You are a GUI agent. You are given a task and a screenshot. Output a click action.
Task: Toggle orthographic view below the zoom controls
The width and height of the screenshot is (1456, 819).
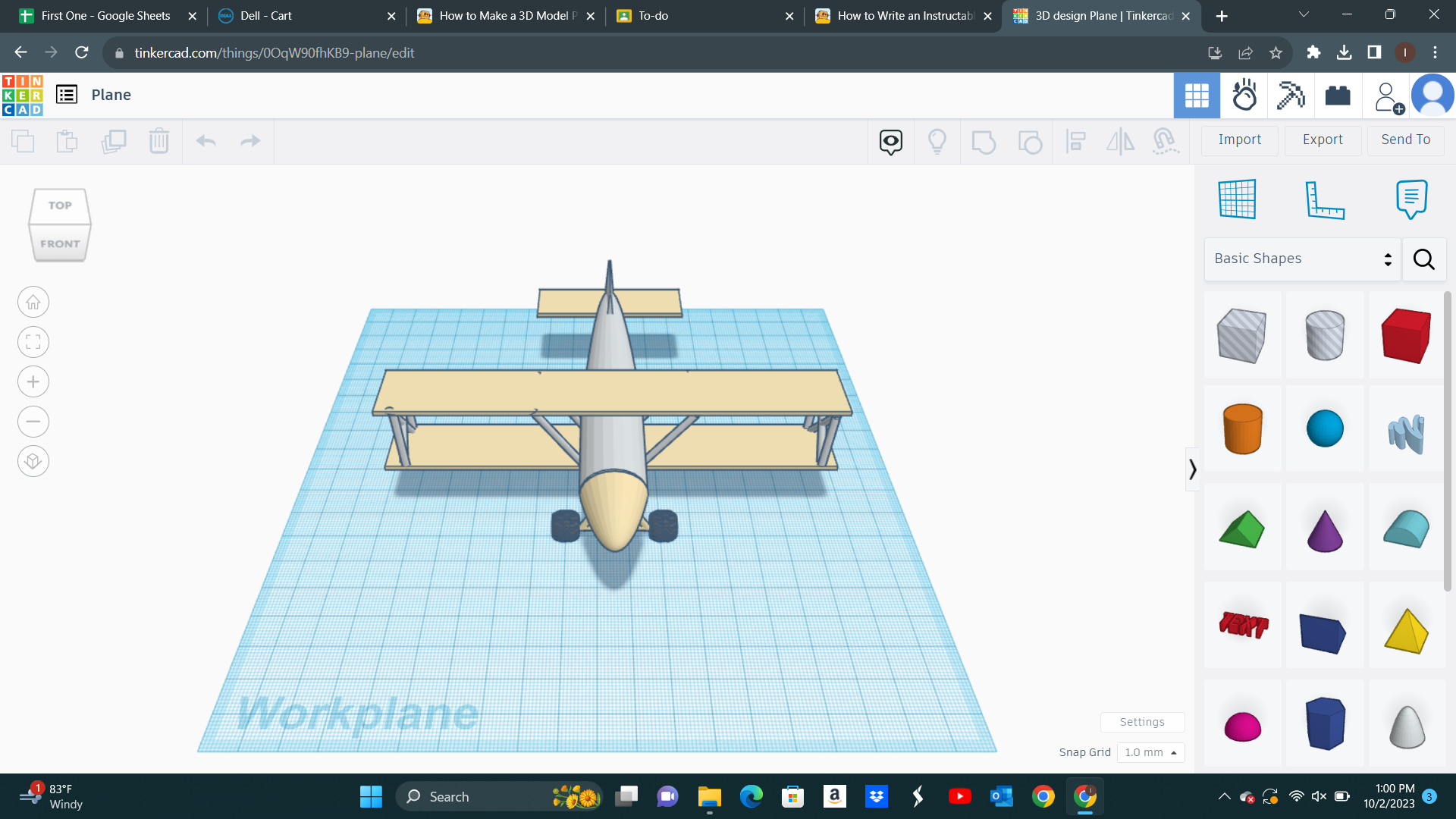(33, 460)
